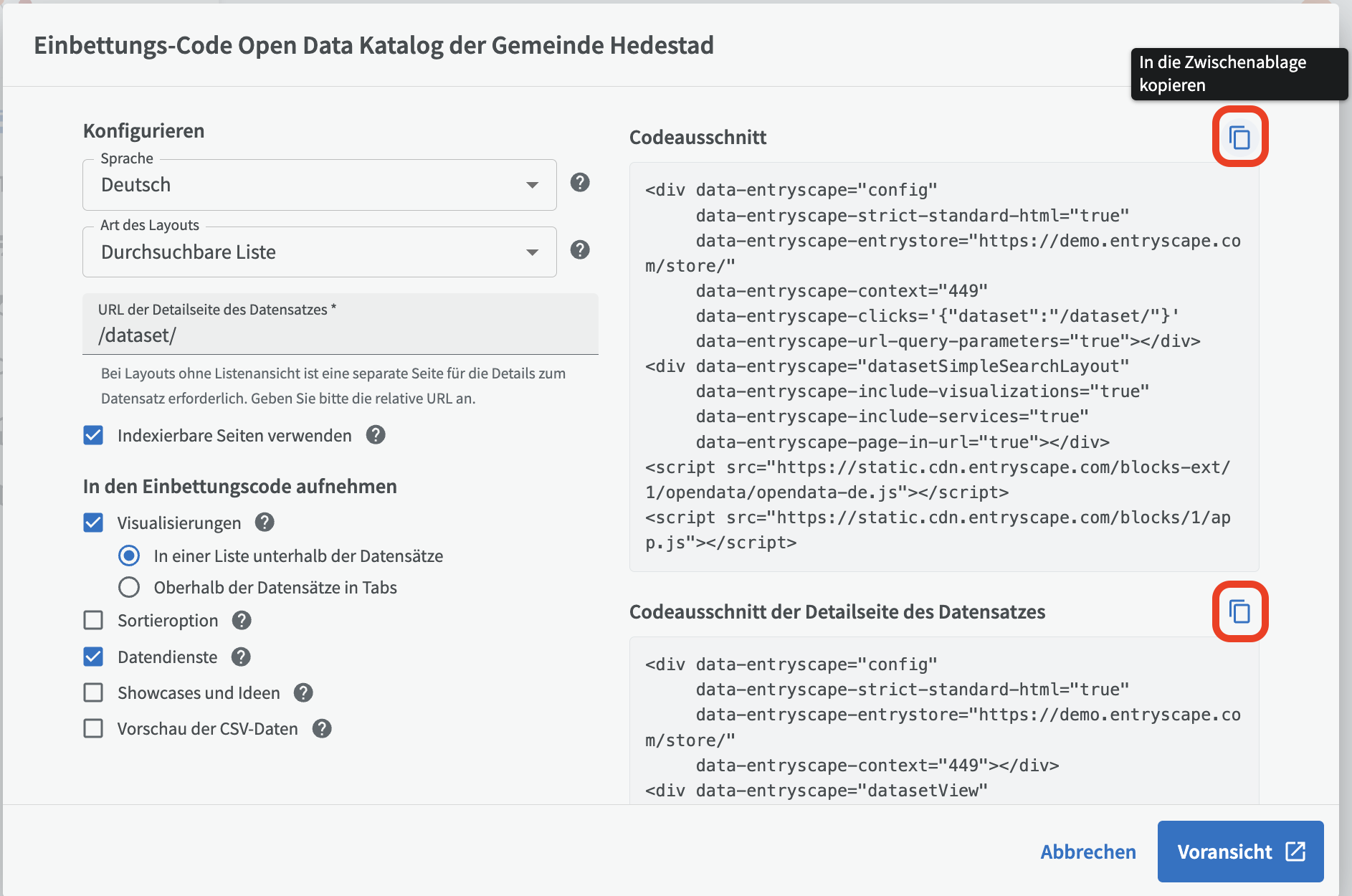
Task: Select In einer Liste unterhalb der Datensätze
Action: pos(129,556)
